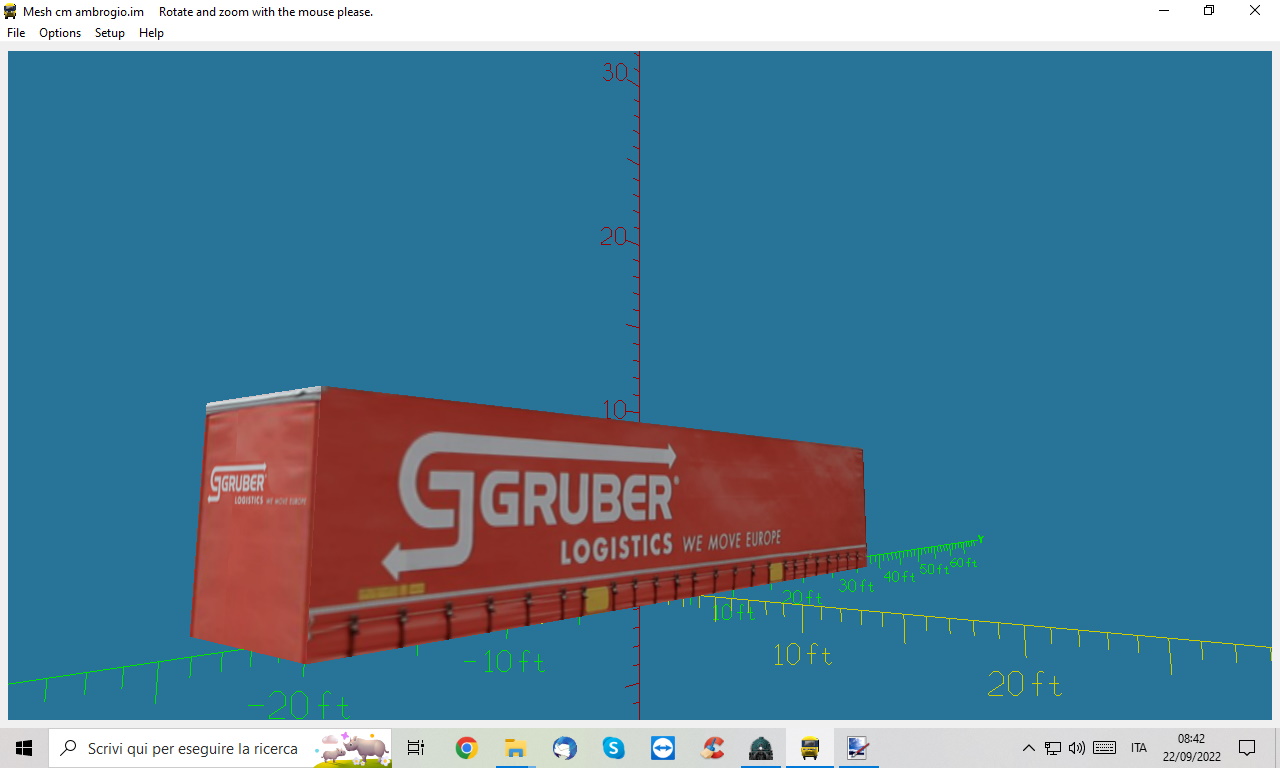Select the yellow truck mesh viewer taskbar icon
The height and width of the screenshot is (768, 1280).
point(810,748)
